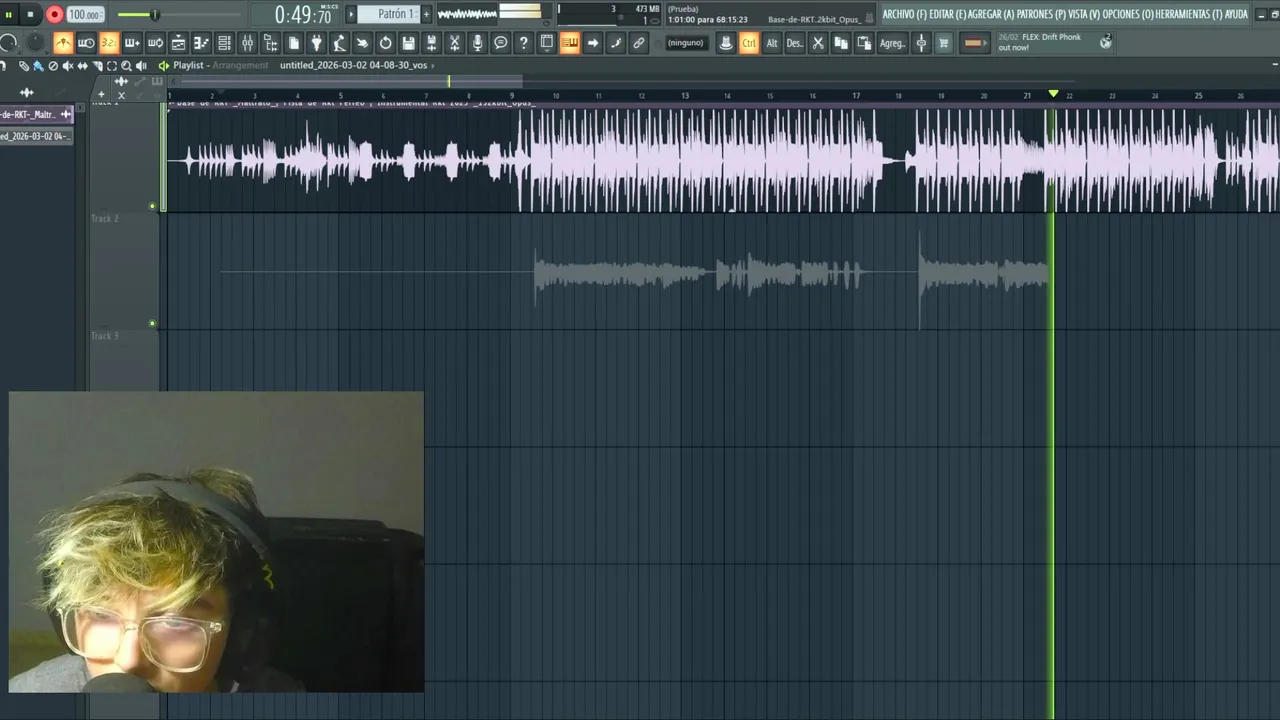The image size is (1280, 720).
Task: Open the OPCIONES (O) menu
Action: coord(1127,14)
